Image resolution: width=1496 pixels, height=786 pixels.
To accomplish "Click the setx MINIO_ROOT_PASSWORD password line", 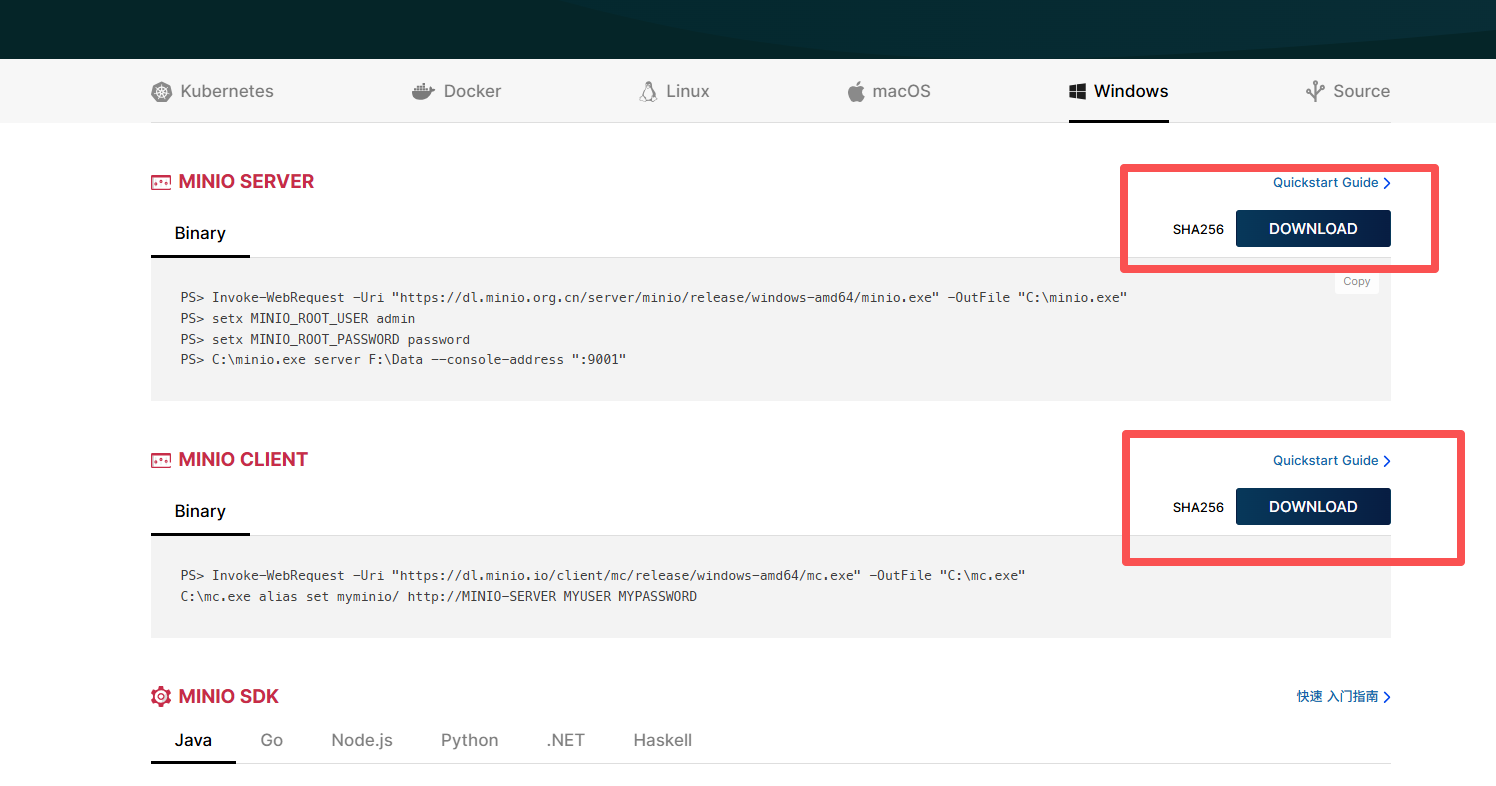I will tap(325, 339).
